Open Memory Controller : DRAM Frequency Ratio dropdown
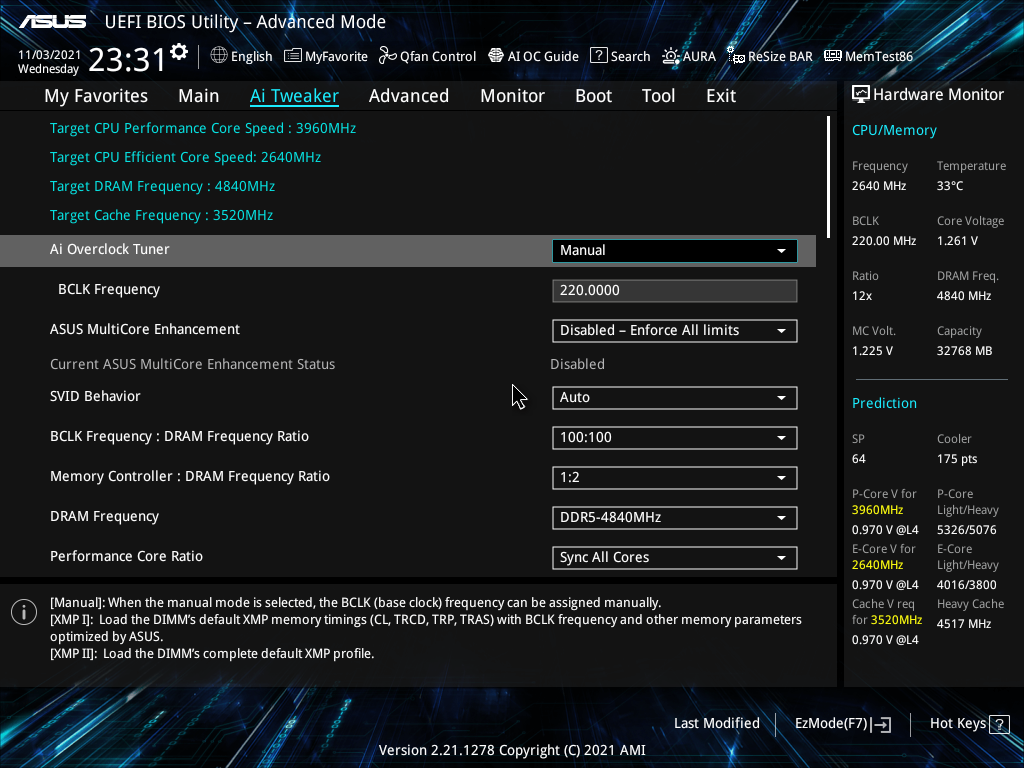This screenshot has width=1024, height=768. point(675,477)
